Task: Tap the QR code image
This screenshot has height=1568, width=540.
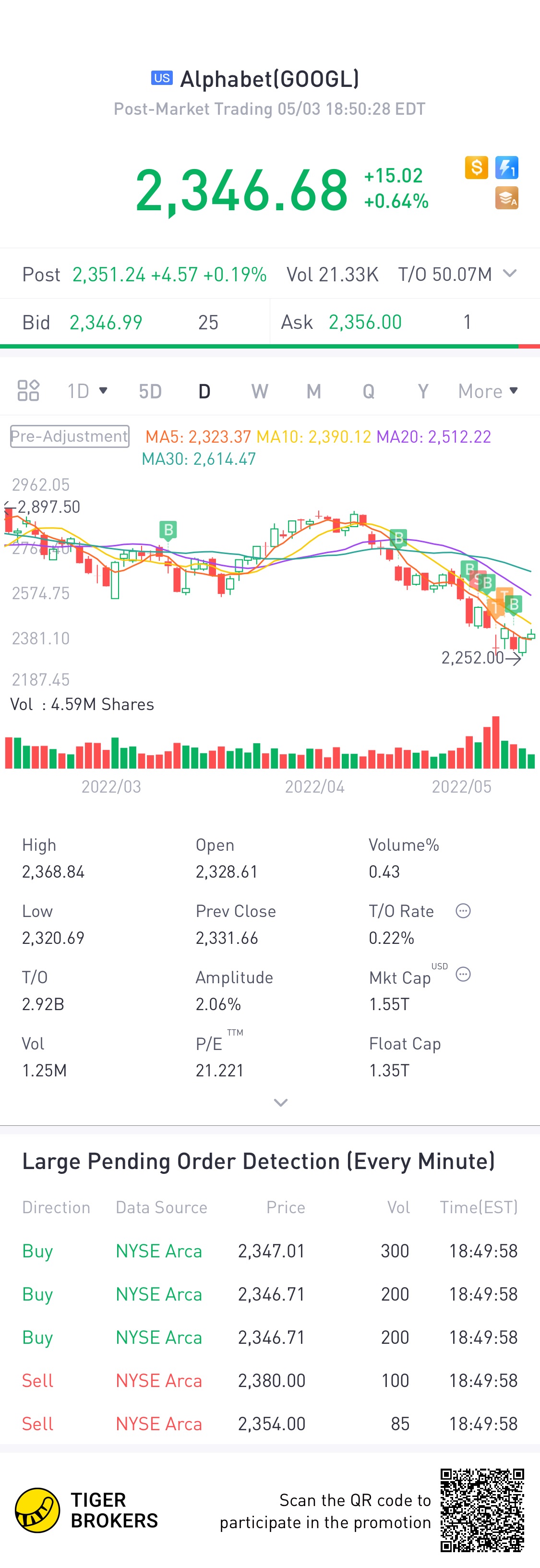Action: tap(482, 1510)
